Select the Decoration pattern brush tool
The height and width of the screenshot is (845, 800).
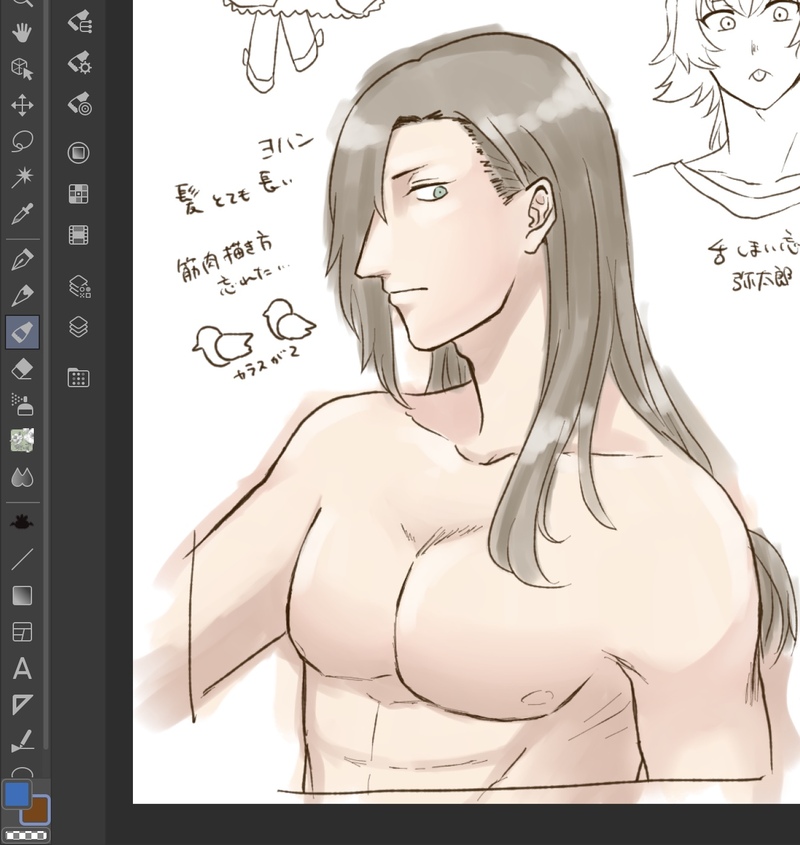pyautogui.click(x=22, y=440)
